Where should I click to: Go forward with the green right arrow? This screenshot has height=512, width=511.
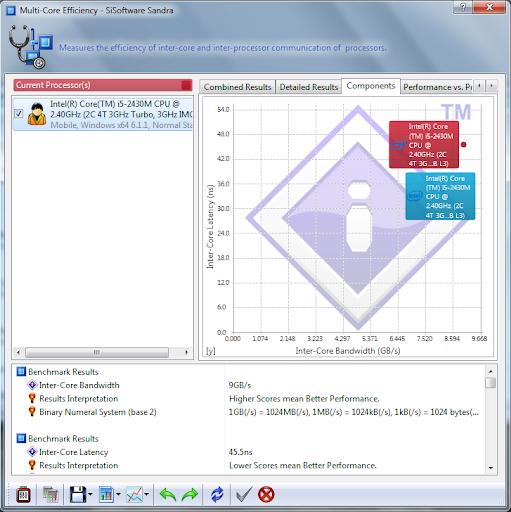click(190, 495)
